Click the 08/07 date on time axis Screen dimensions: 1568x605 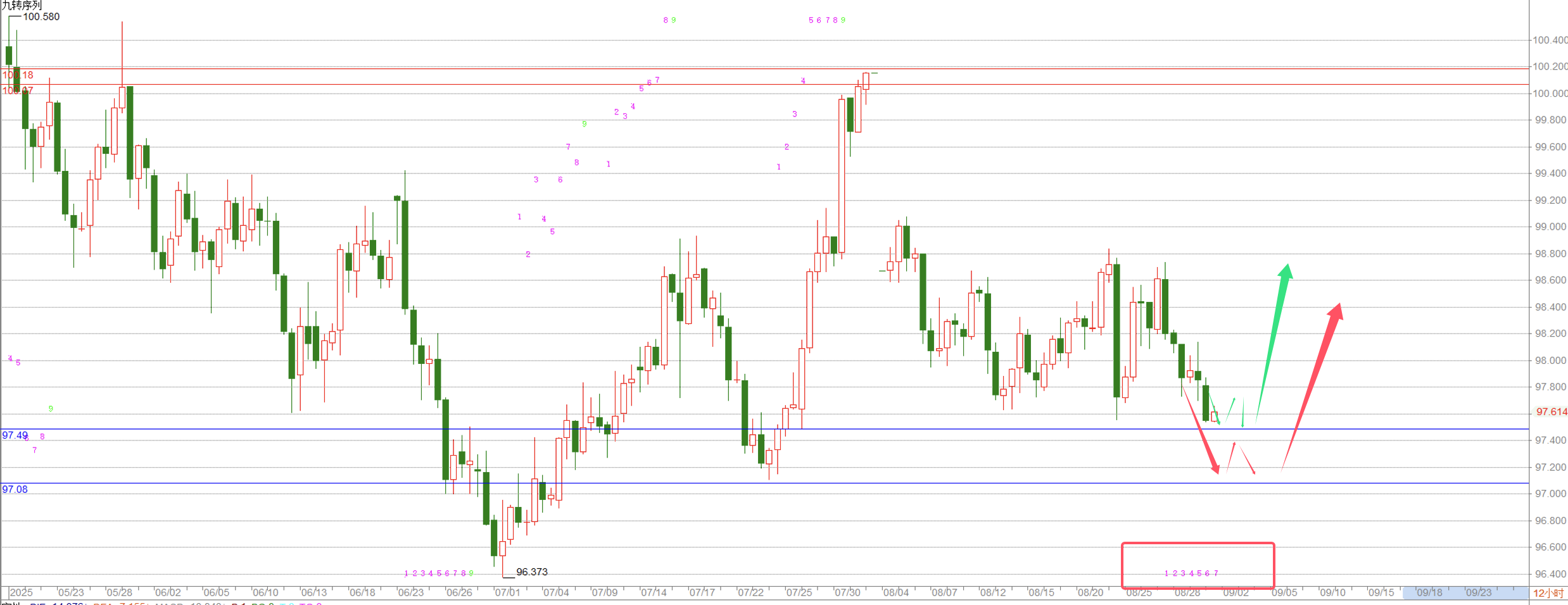944,593
